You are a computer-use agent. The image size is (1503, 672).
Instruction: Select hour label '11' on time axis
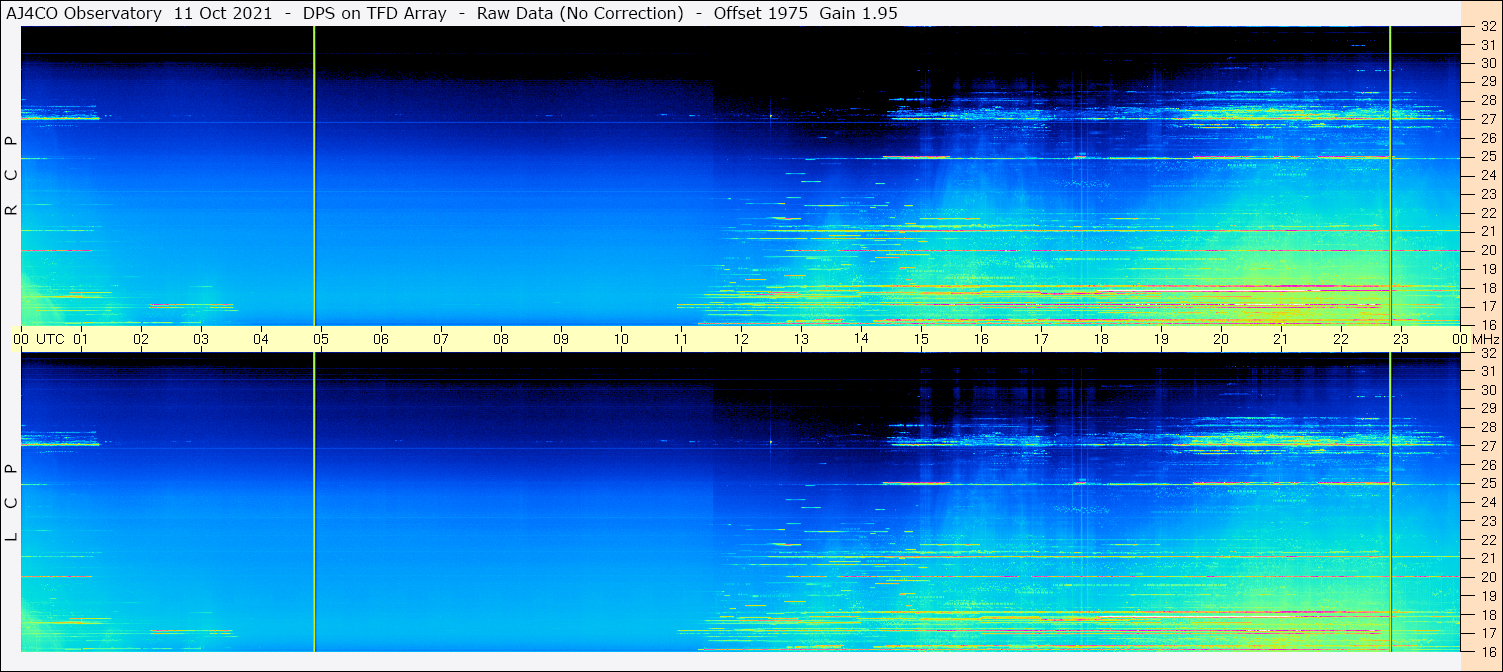[x=681, y=339]
